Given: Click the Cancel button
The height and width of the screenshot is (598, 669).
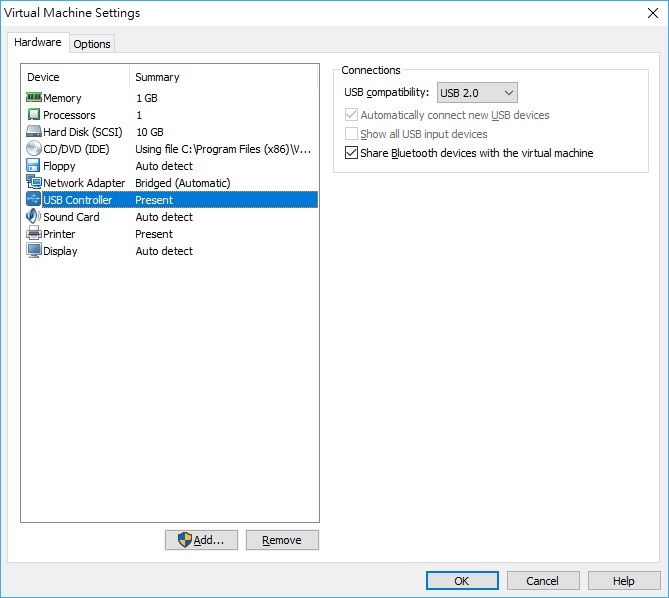Looking at the screenshot, I should click(543, 581).
